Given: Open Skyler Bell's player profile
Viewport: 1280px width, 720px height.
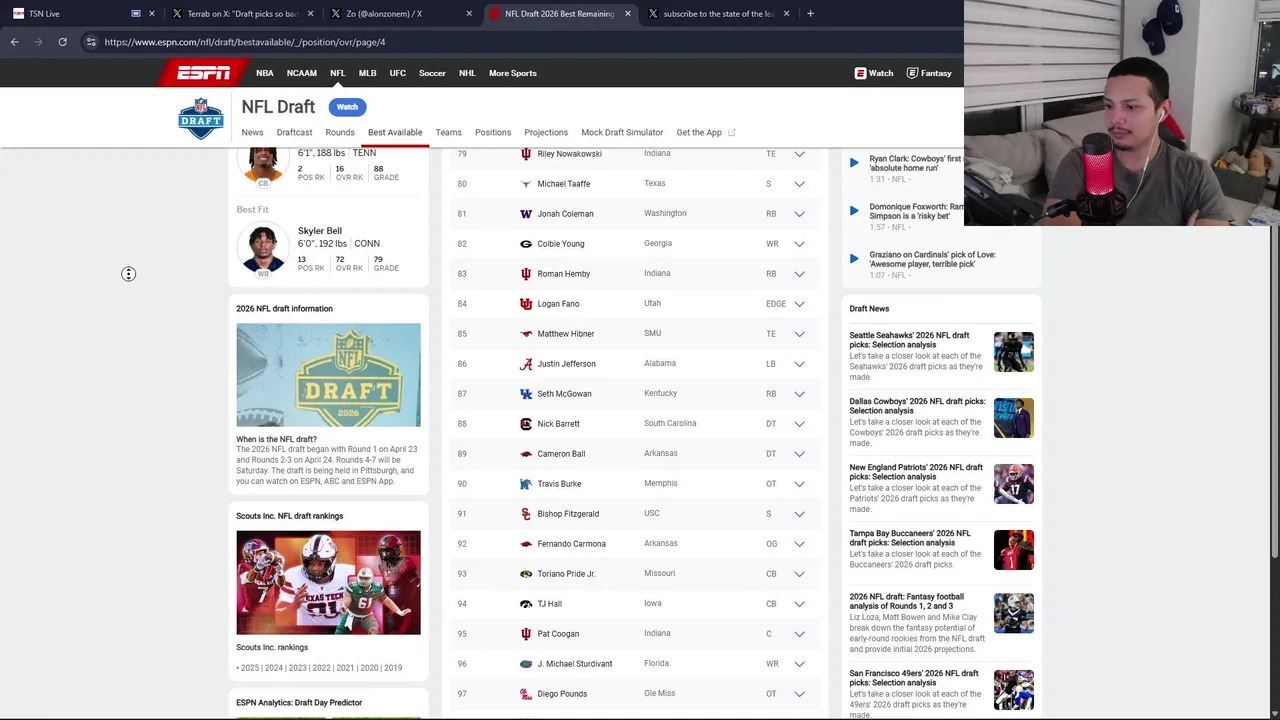Looking at the screenshot, I should 319,231.
